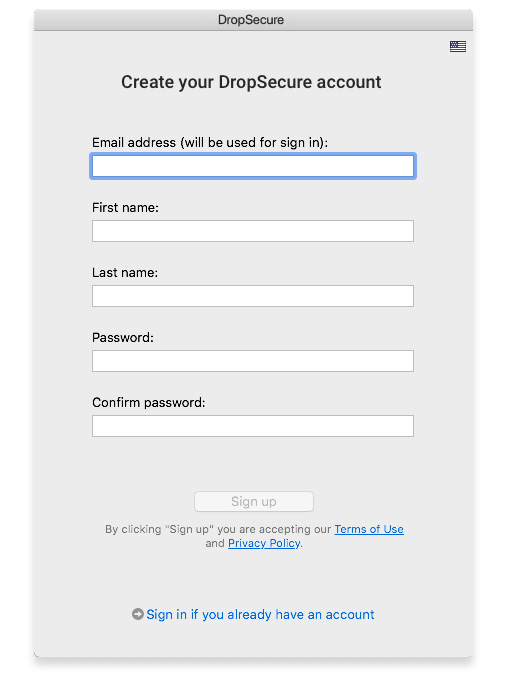Image resolution: width=511 pixels, height=693 pixels.
Task: Click the arrow circle icon beside Sign in
Action: click(x=138, y=614)
